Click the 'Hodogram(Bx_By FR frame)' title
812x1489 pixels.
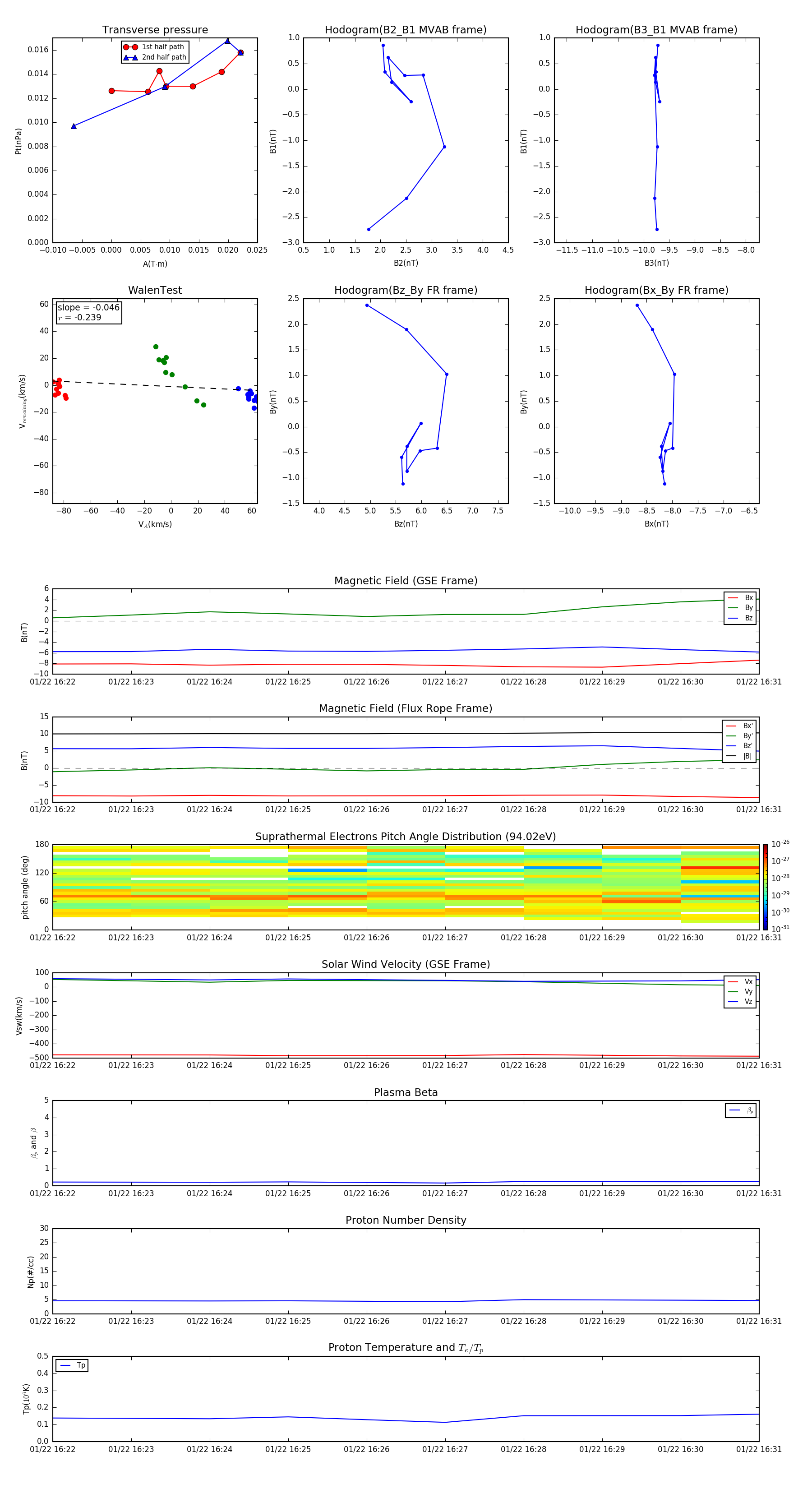(656, 290)
